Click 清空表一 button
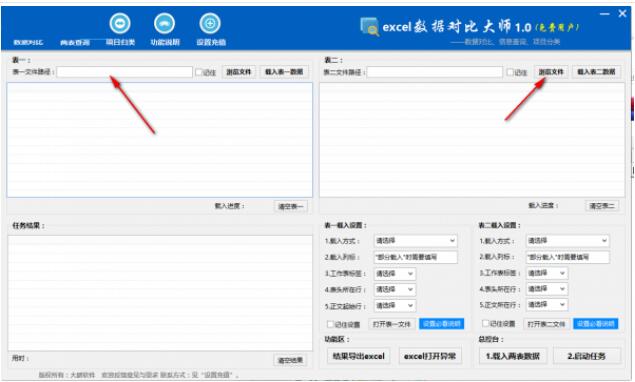 pyautogui.click(x=291, y=207)
